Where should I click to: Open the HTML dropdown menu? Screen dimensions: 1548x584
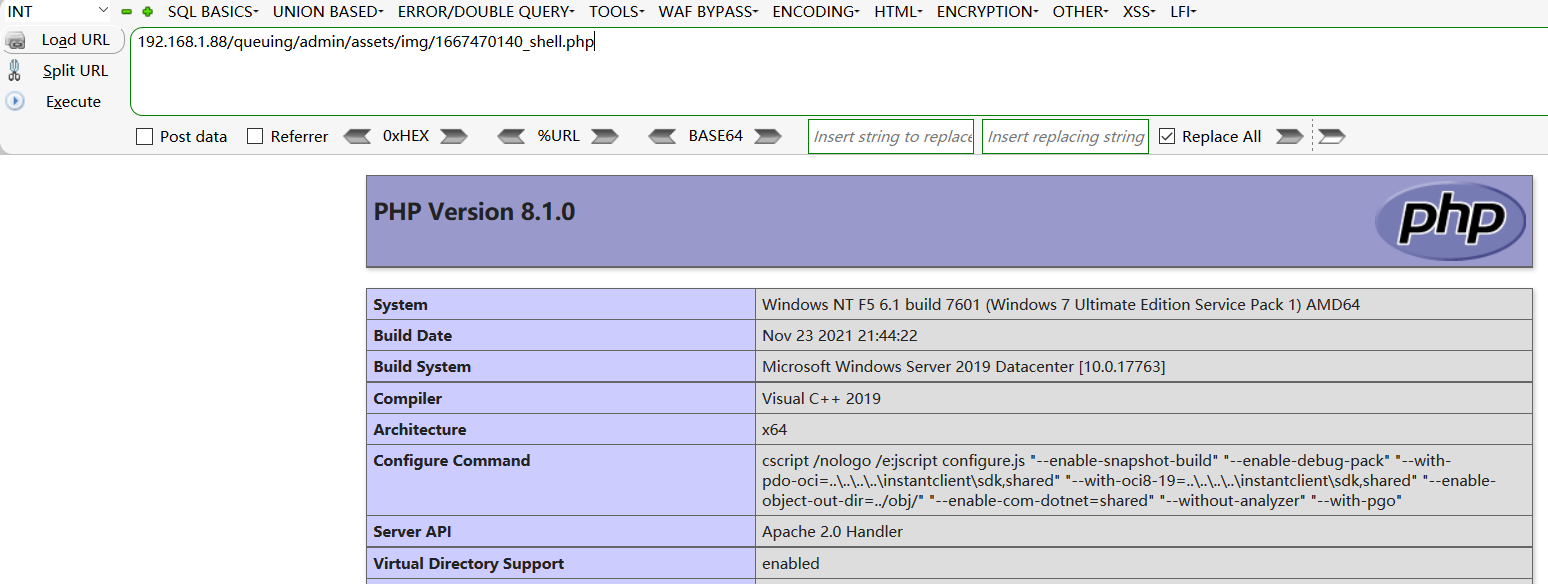pos(898,12)
